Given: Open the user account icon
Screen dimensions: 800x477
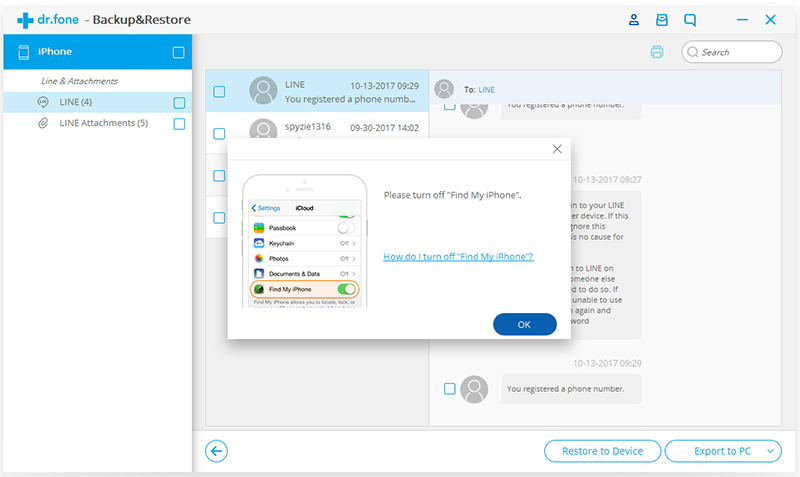Looking at the screenshot, I should 634,20.
